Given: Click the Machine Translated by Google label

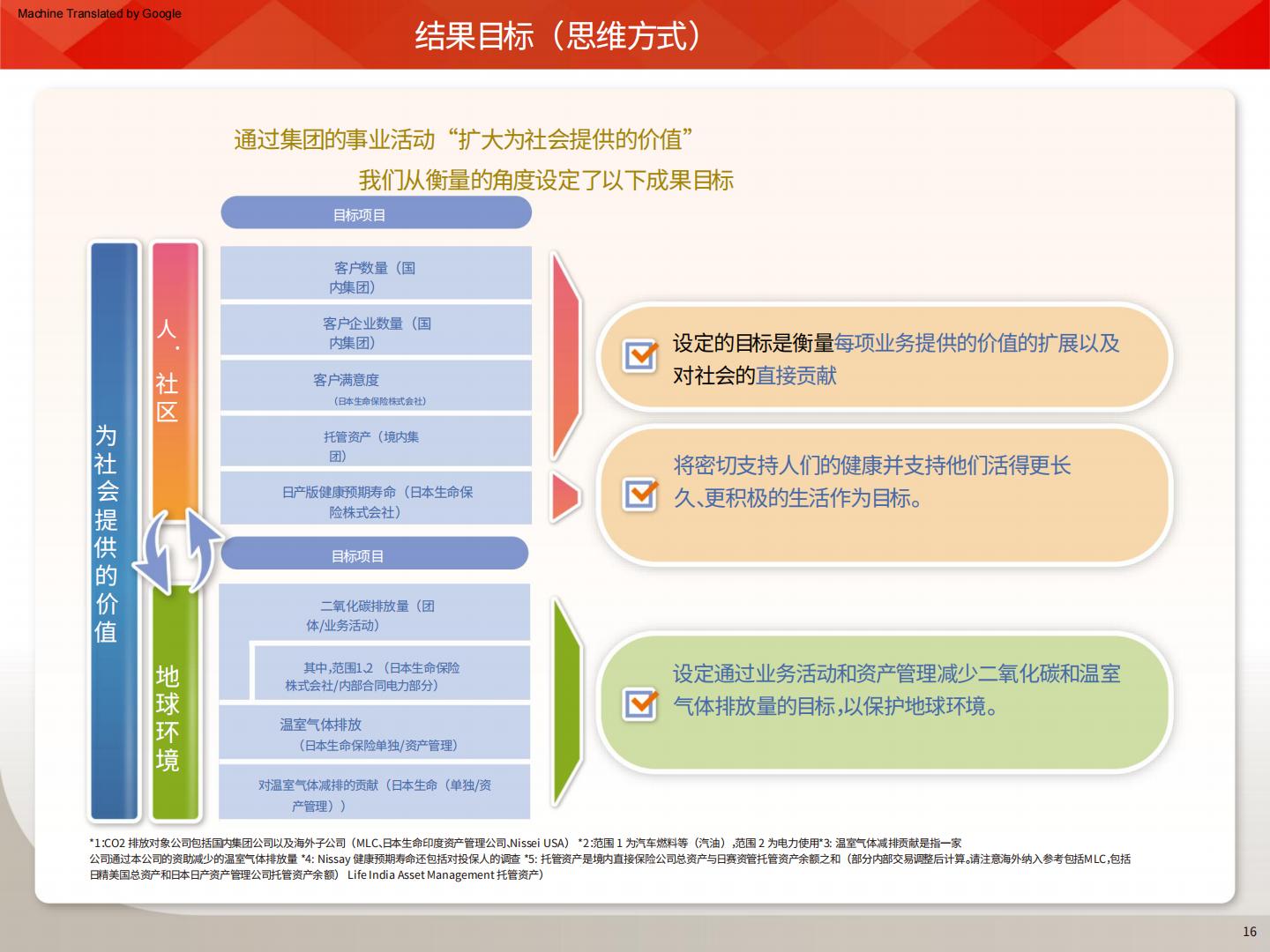Looking at the screenshot, I should point(100,13).
